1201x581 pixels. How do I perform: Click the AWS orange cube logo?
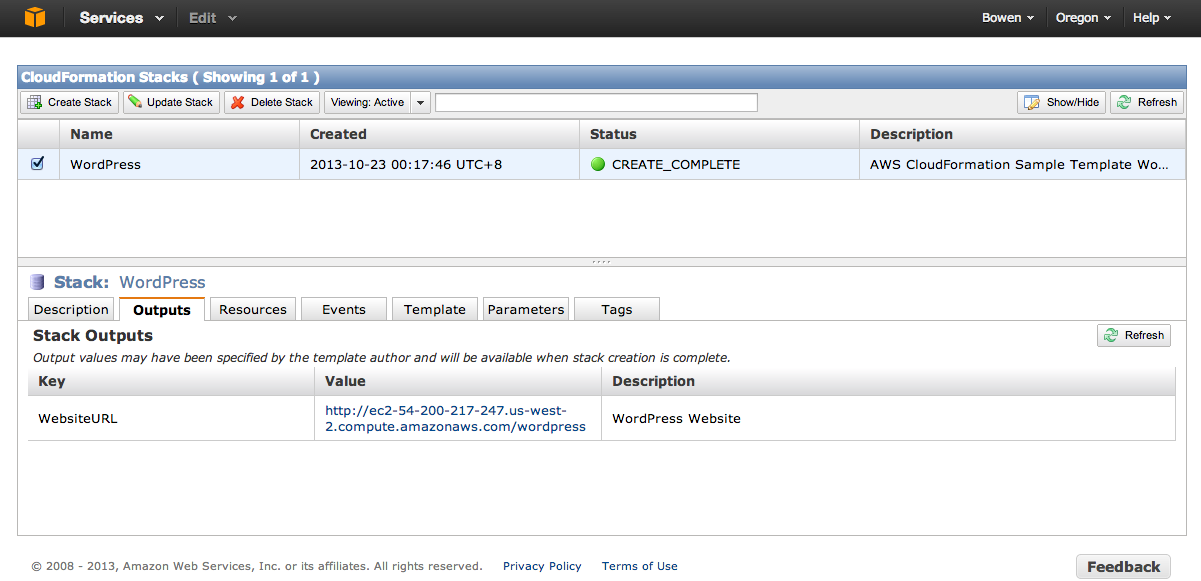(35, 17)
